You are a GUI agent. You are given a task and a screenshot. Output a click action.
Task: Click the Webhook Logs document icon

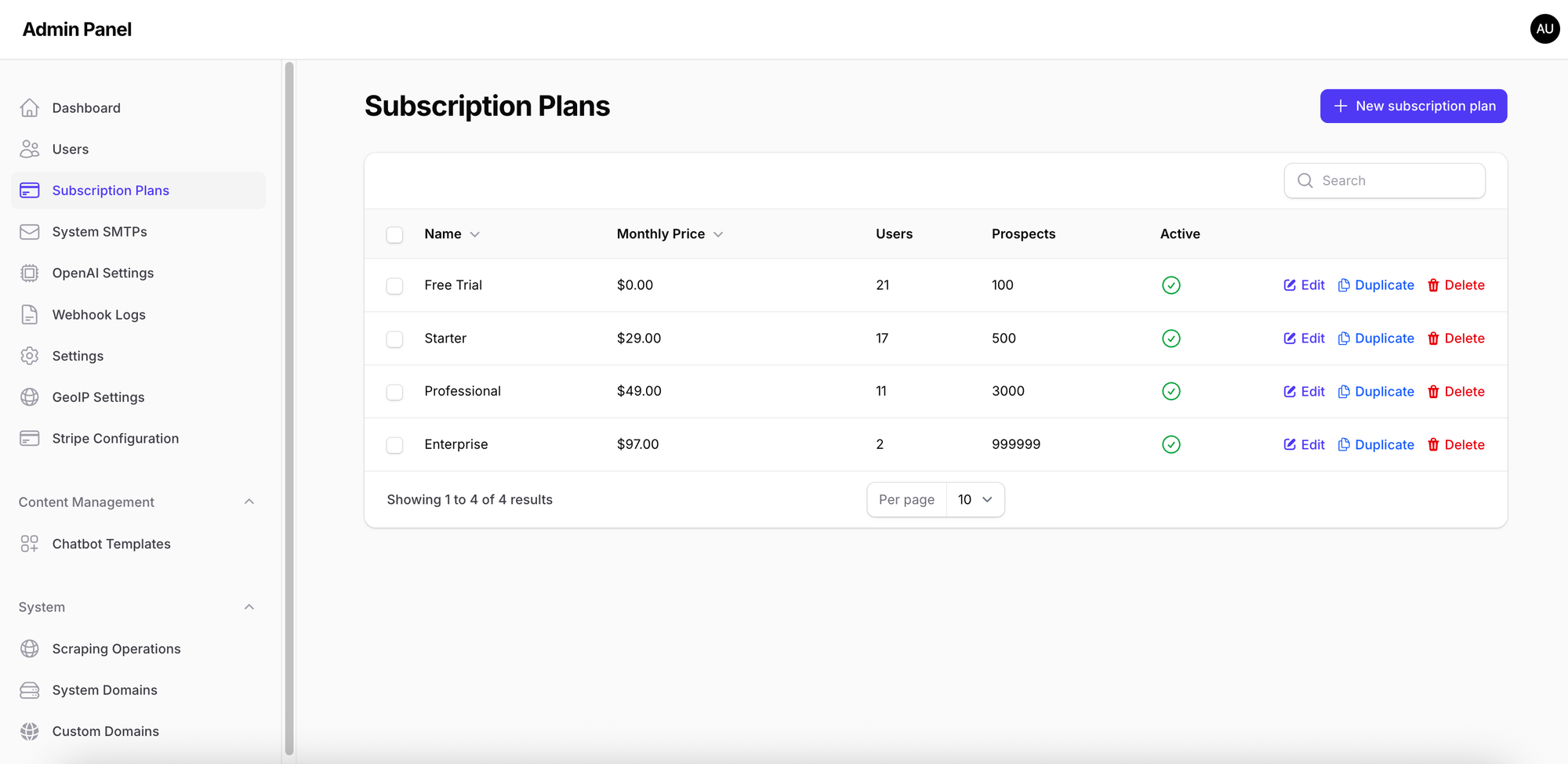coord(30,315)
